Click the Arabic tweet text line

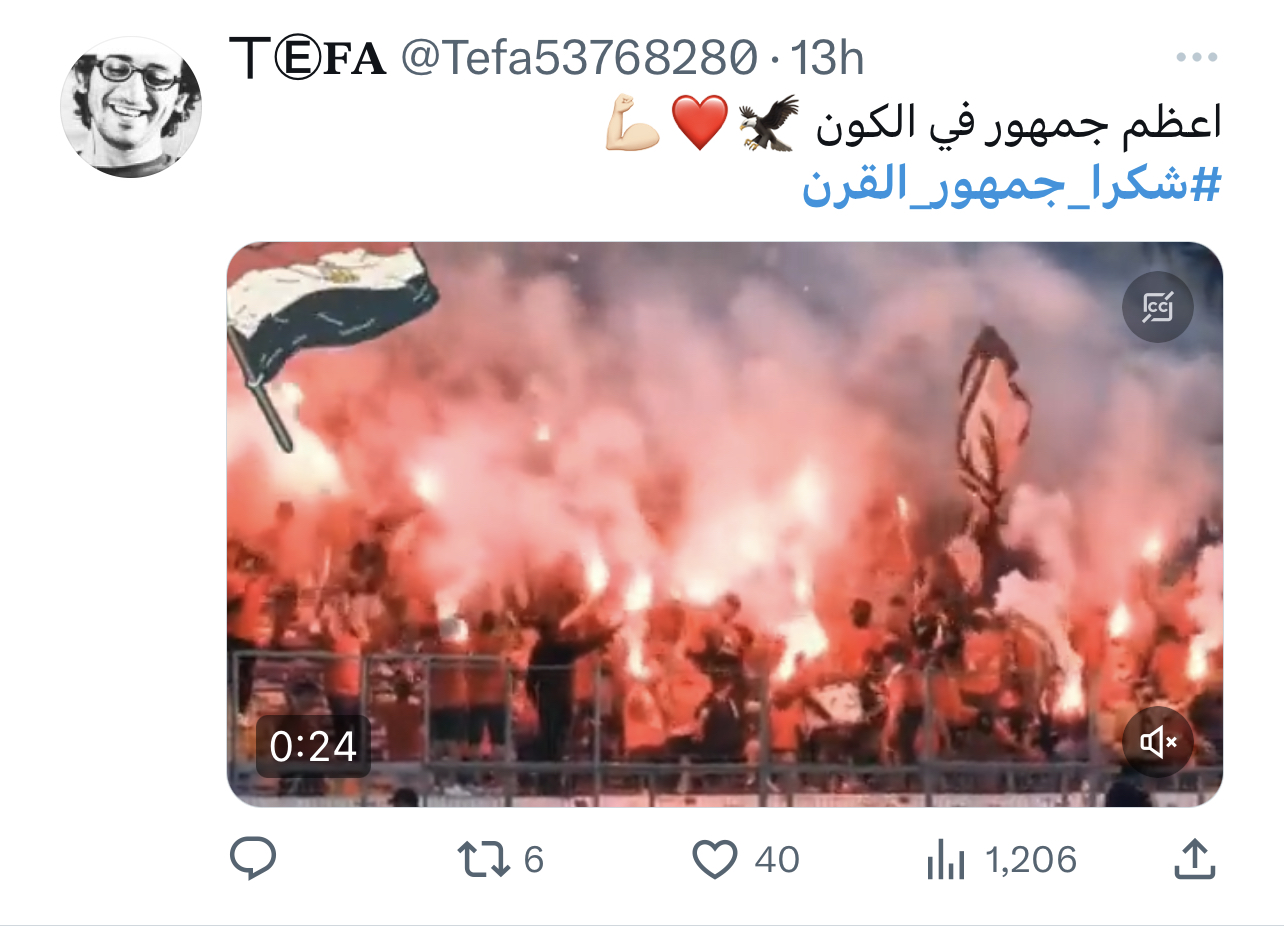[x=1019, y=125]
